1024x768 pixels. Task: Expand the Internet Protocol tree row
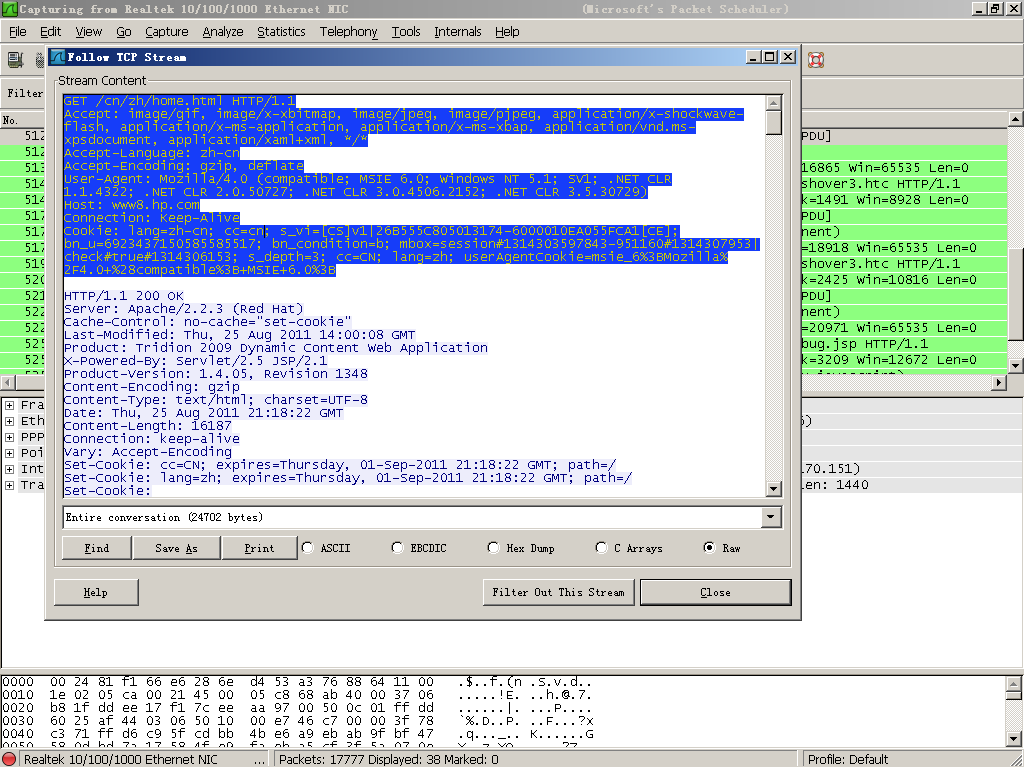click(10, 469)
